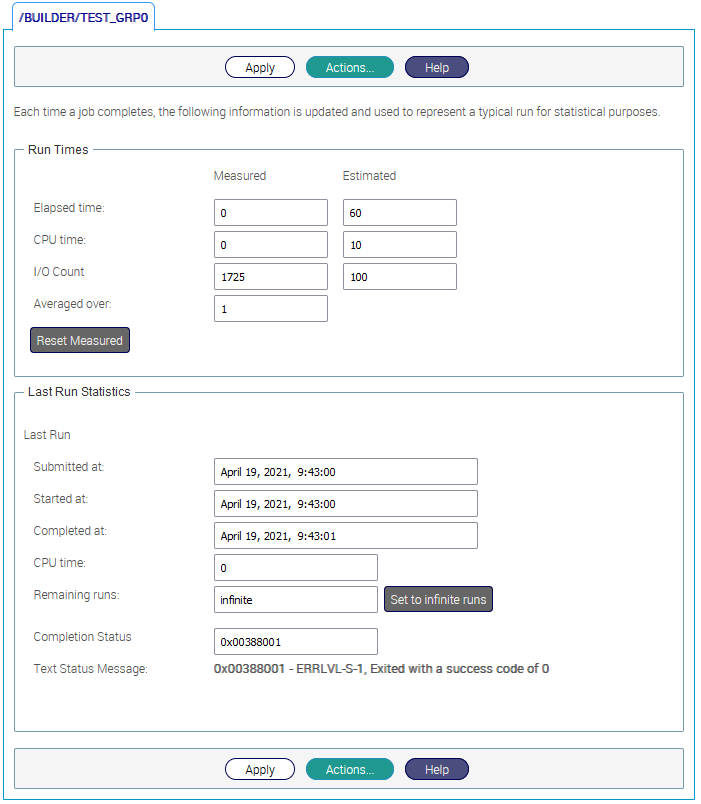Click Apply in the bottom button bar

[x=260, y=770]
